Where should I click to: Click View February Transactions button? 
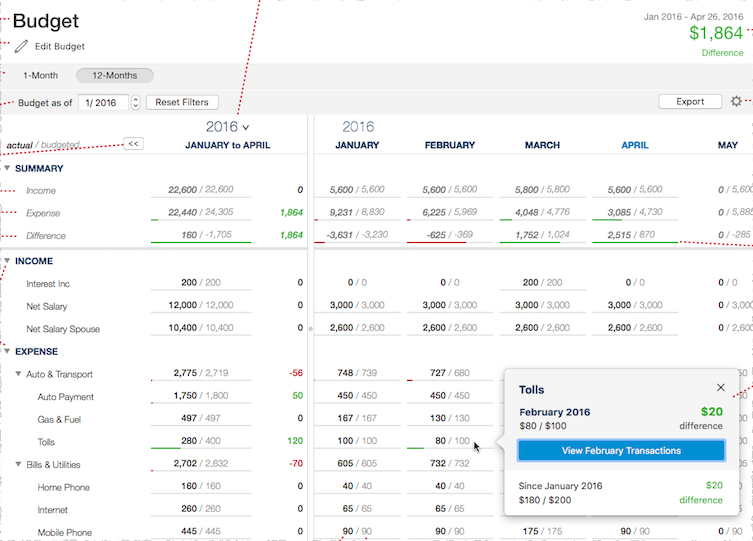(621, 451)
